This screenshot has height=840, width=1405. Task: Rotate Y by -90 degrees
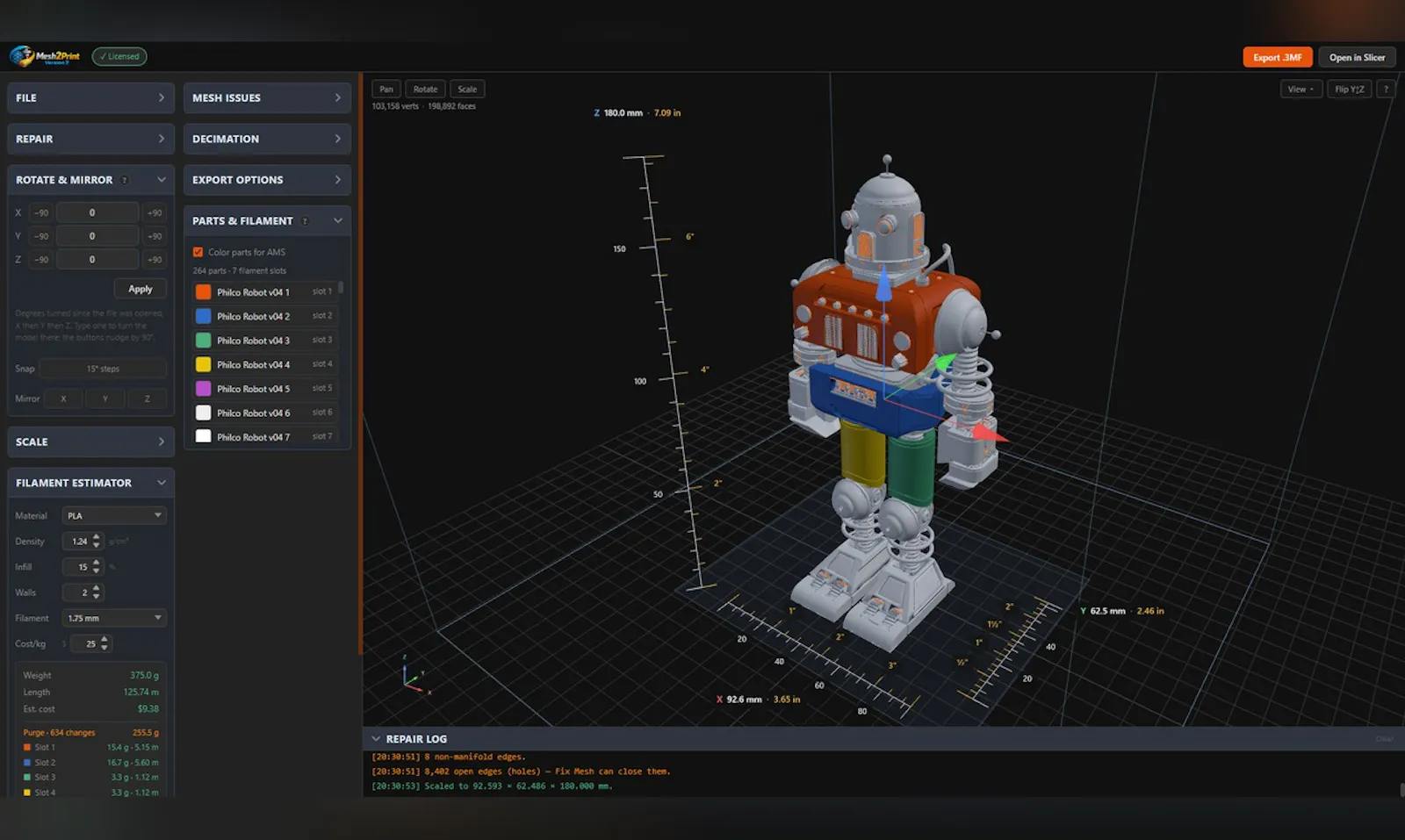pos(41,236)
